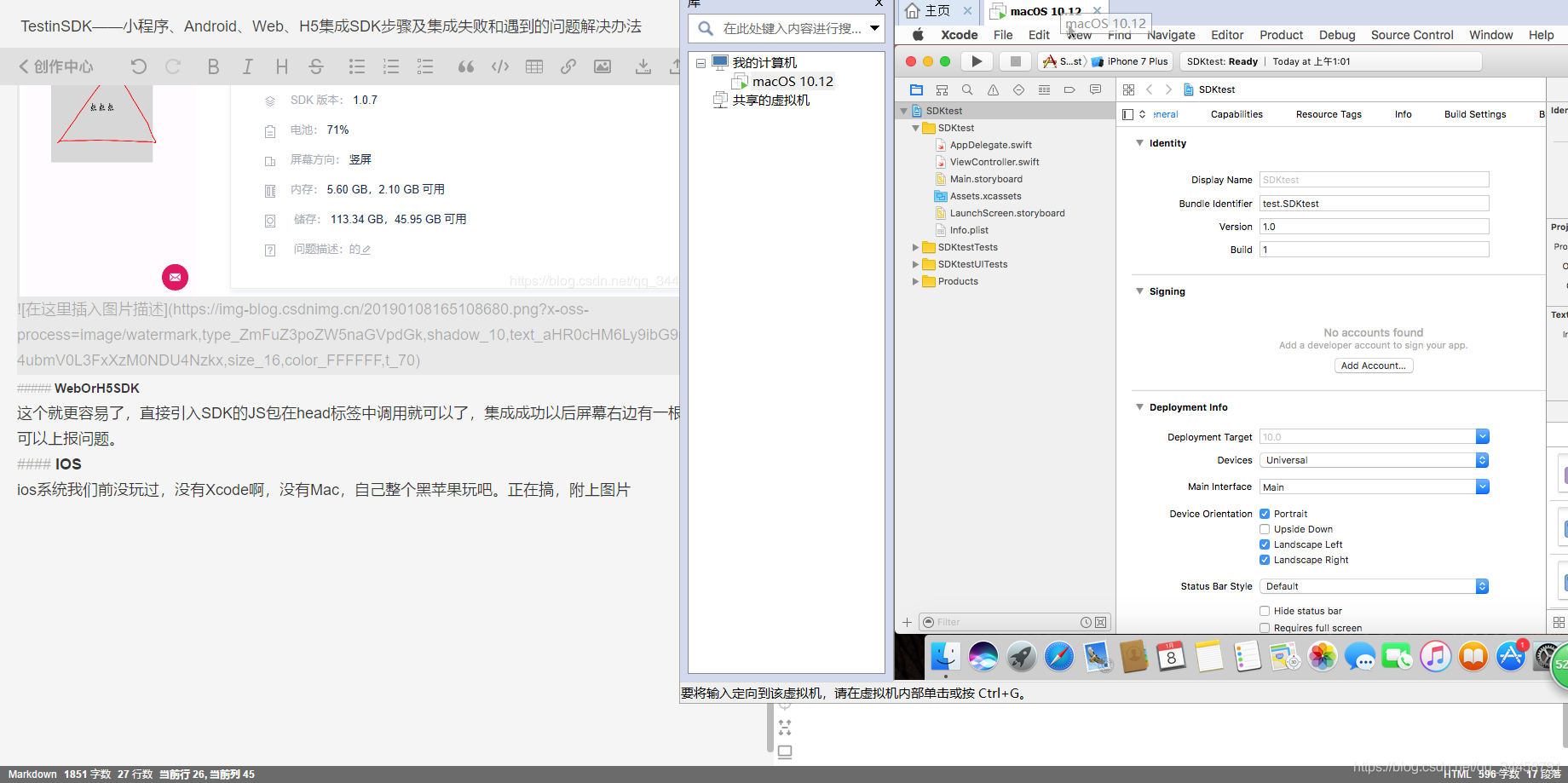This screenshot has height=783, width=1568.
Task: Open the Source Control menu
Action: point(1412,35)
